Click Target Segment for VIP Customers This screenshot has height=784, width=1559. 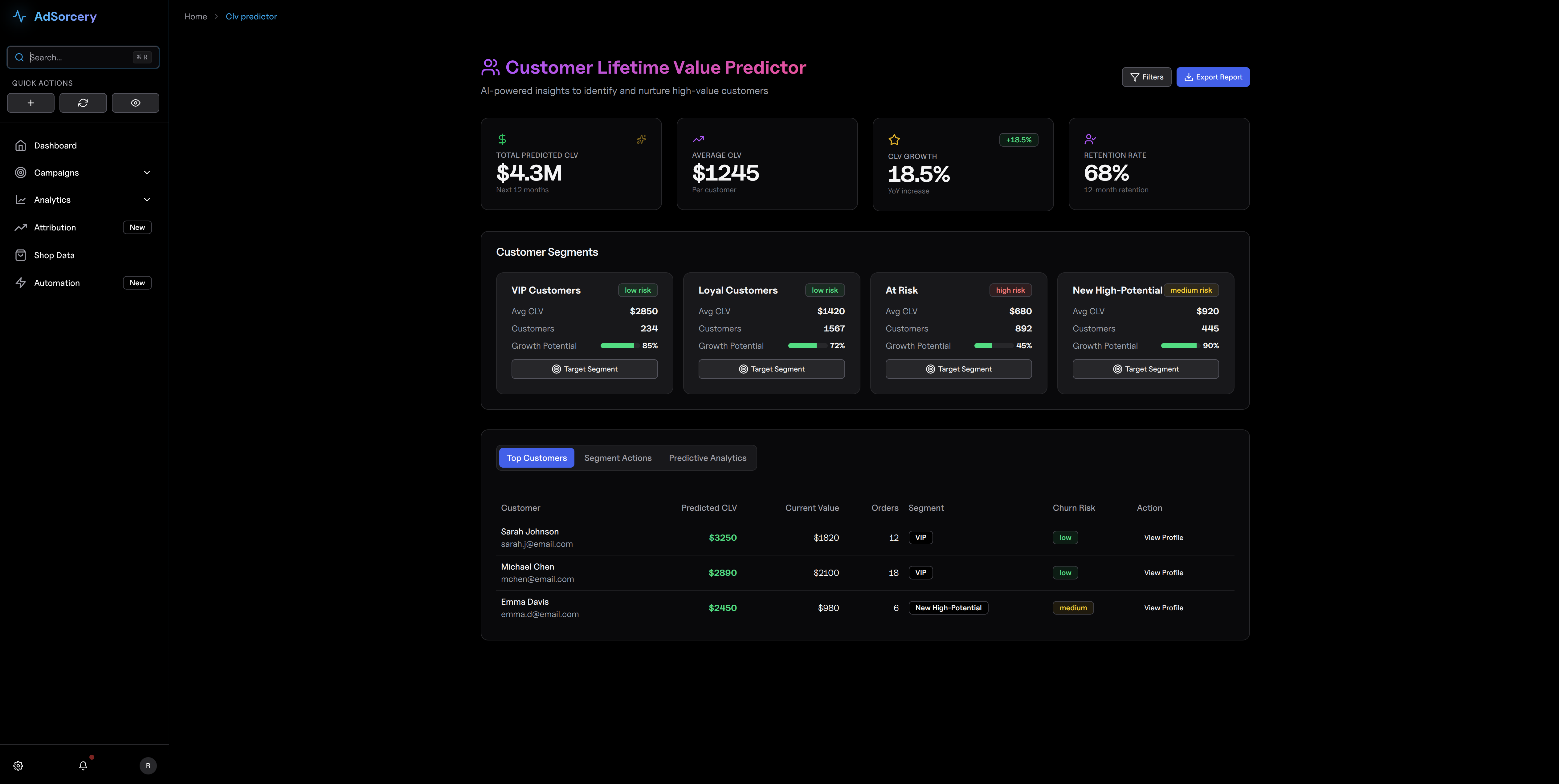coord(585,369)
